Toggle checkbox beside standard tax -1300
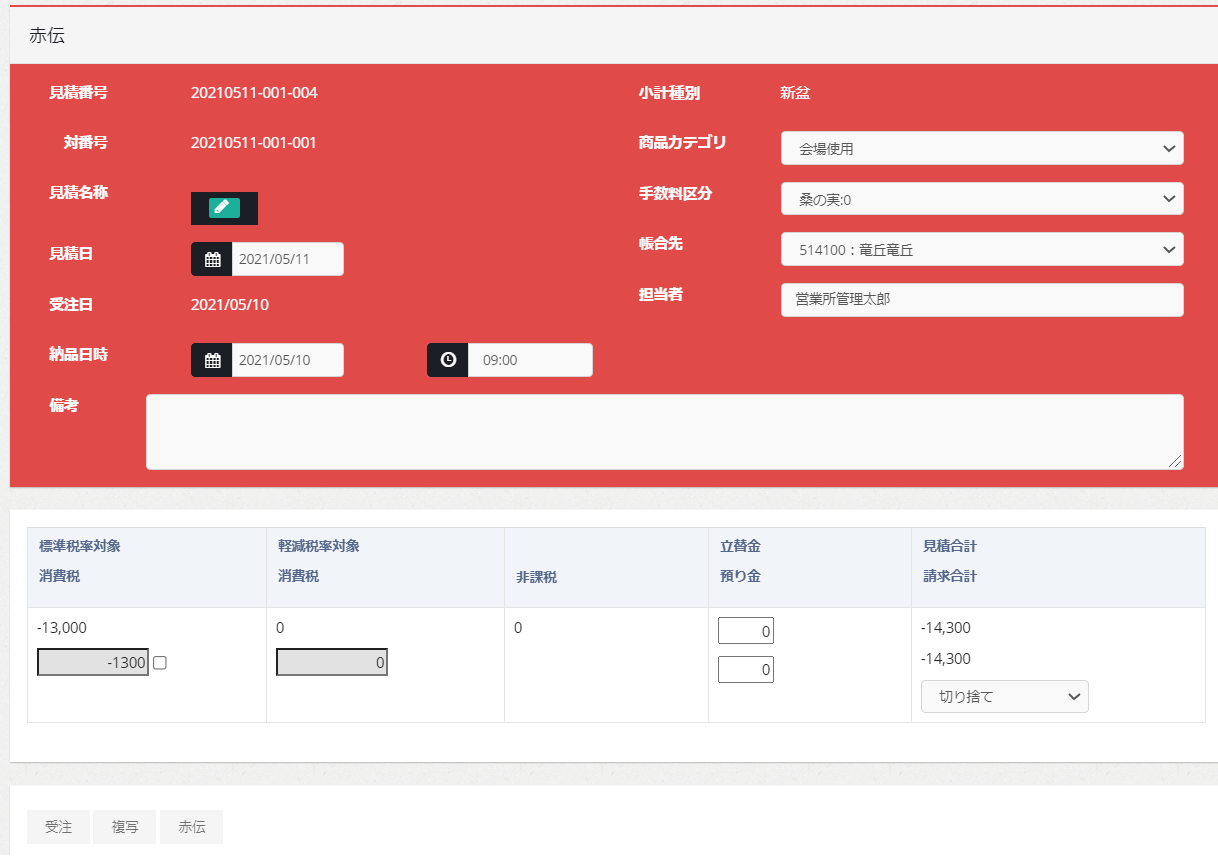This screenshot has height=862, width=1218. coord(160,662)
